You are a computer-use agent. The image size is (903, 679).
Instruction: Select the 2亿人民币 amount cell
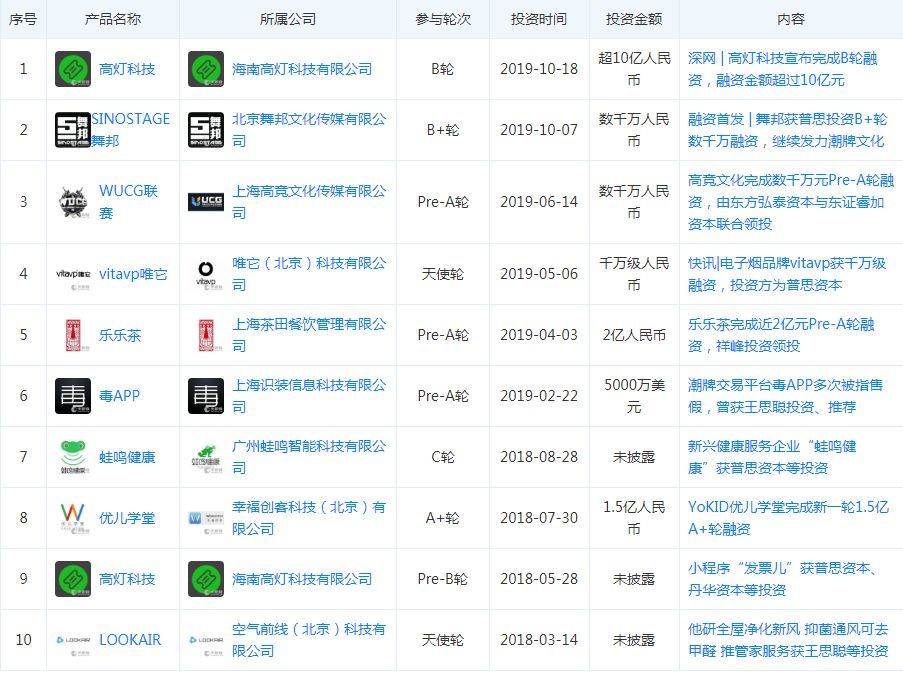coord(634,335)
